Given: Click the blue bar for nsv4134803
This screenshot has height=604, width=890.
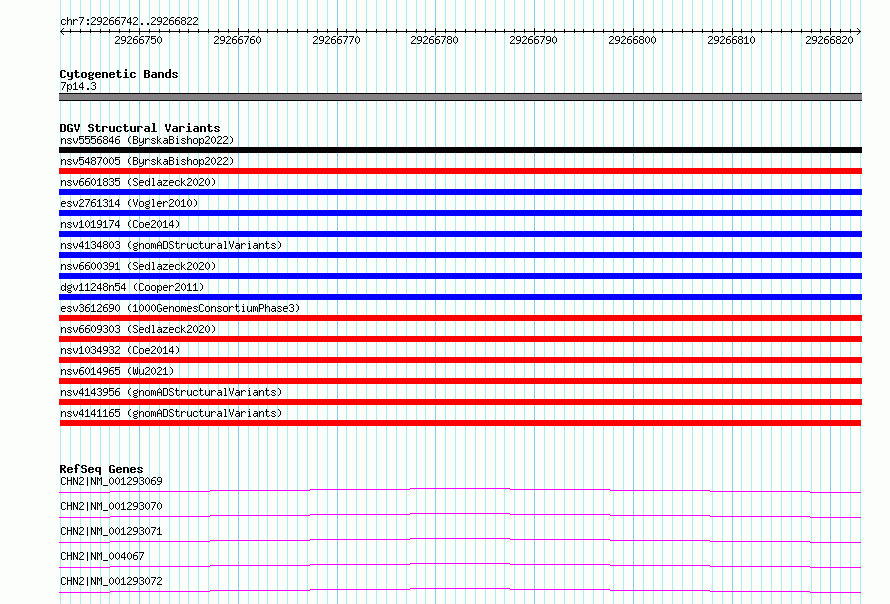Looking at the screenshot, I should [460, 255].
